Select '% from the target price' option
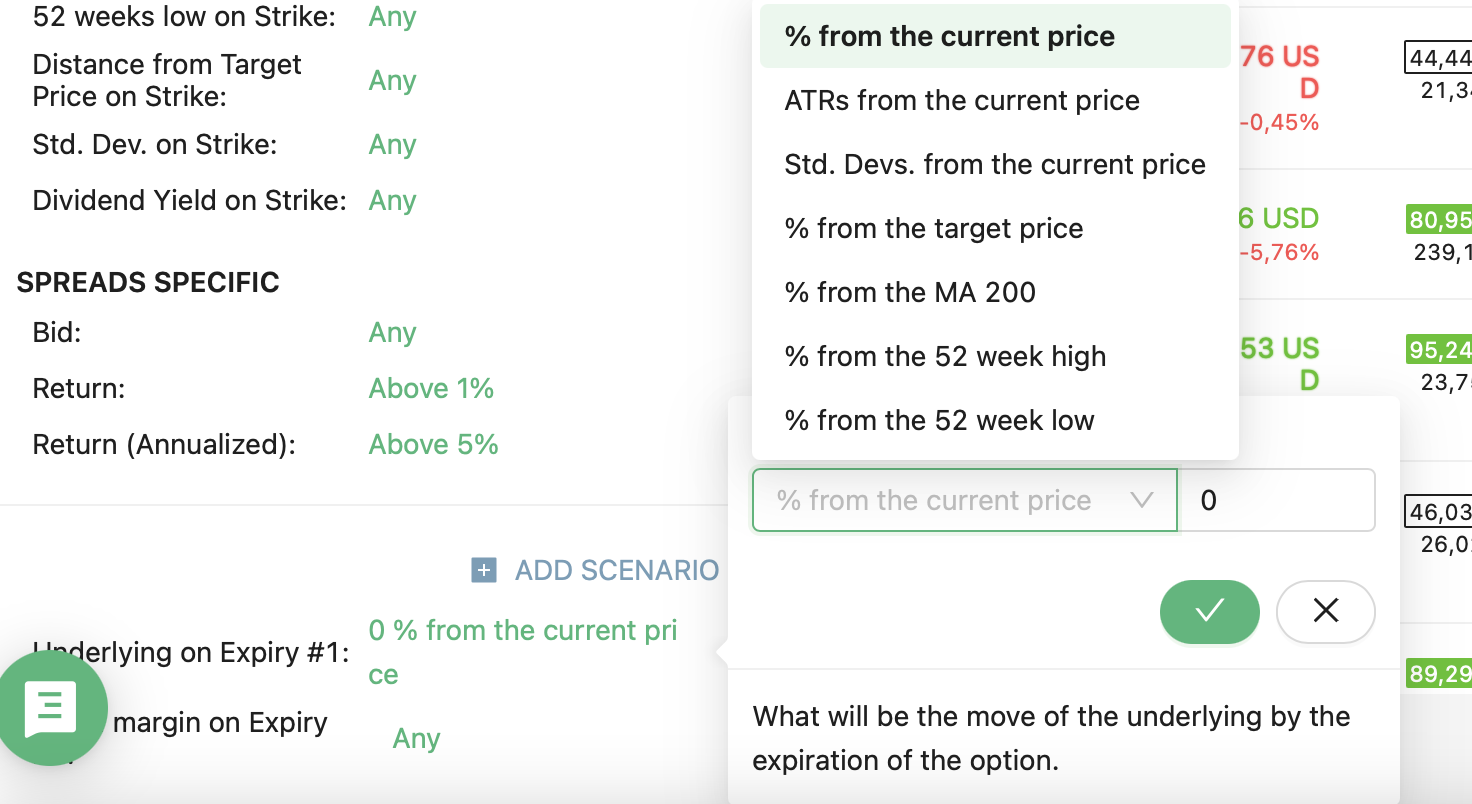 (934, 229)
